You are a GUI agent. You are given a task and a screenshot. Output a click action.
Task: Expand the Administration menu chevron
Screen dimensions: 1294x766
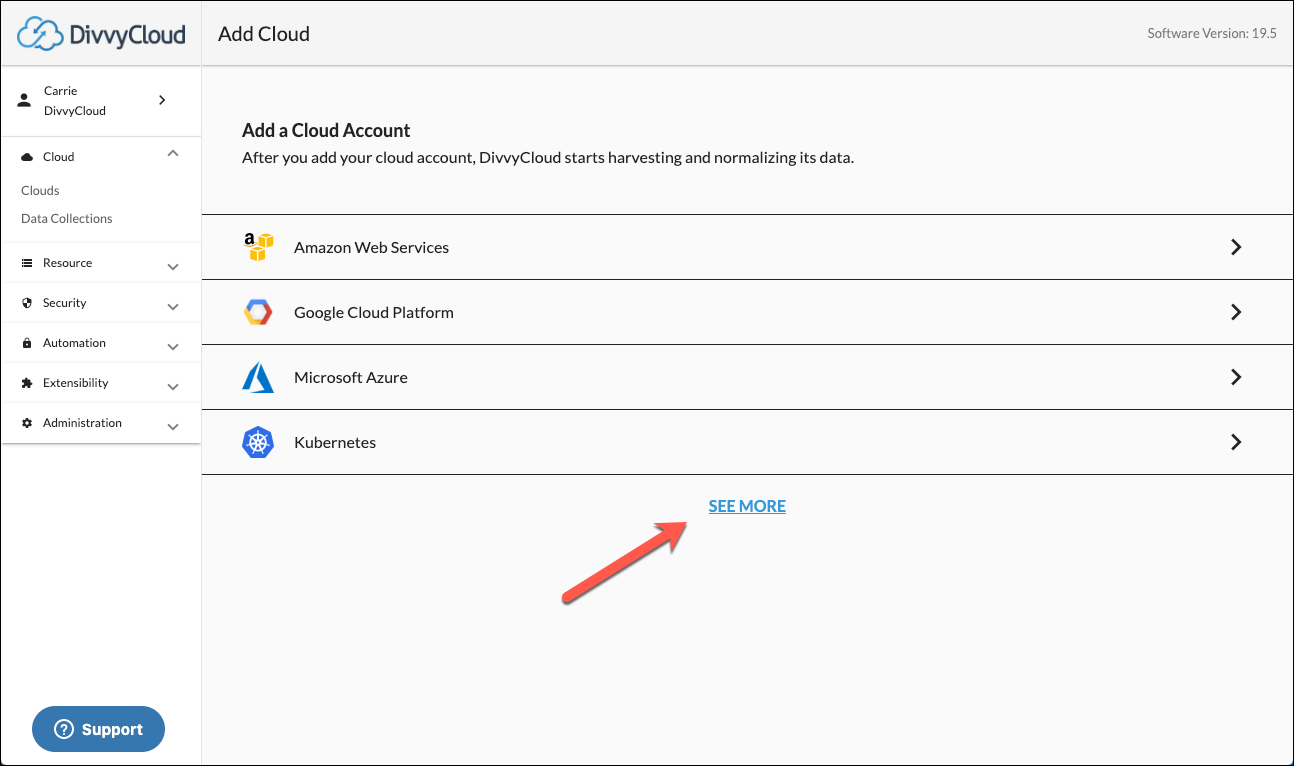coord(173,427)
